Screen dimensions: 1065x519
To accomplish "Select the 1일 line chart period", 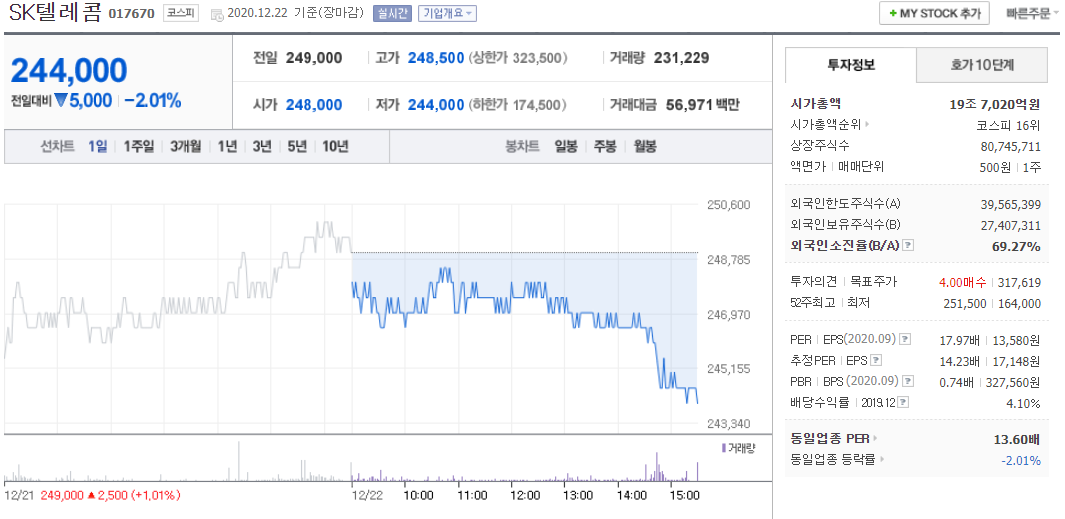I will click(x=97, y=146).
